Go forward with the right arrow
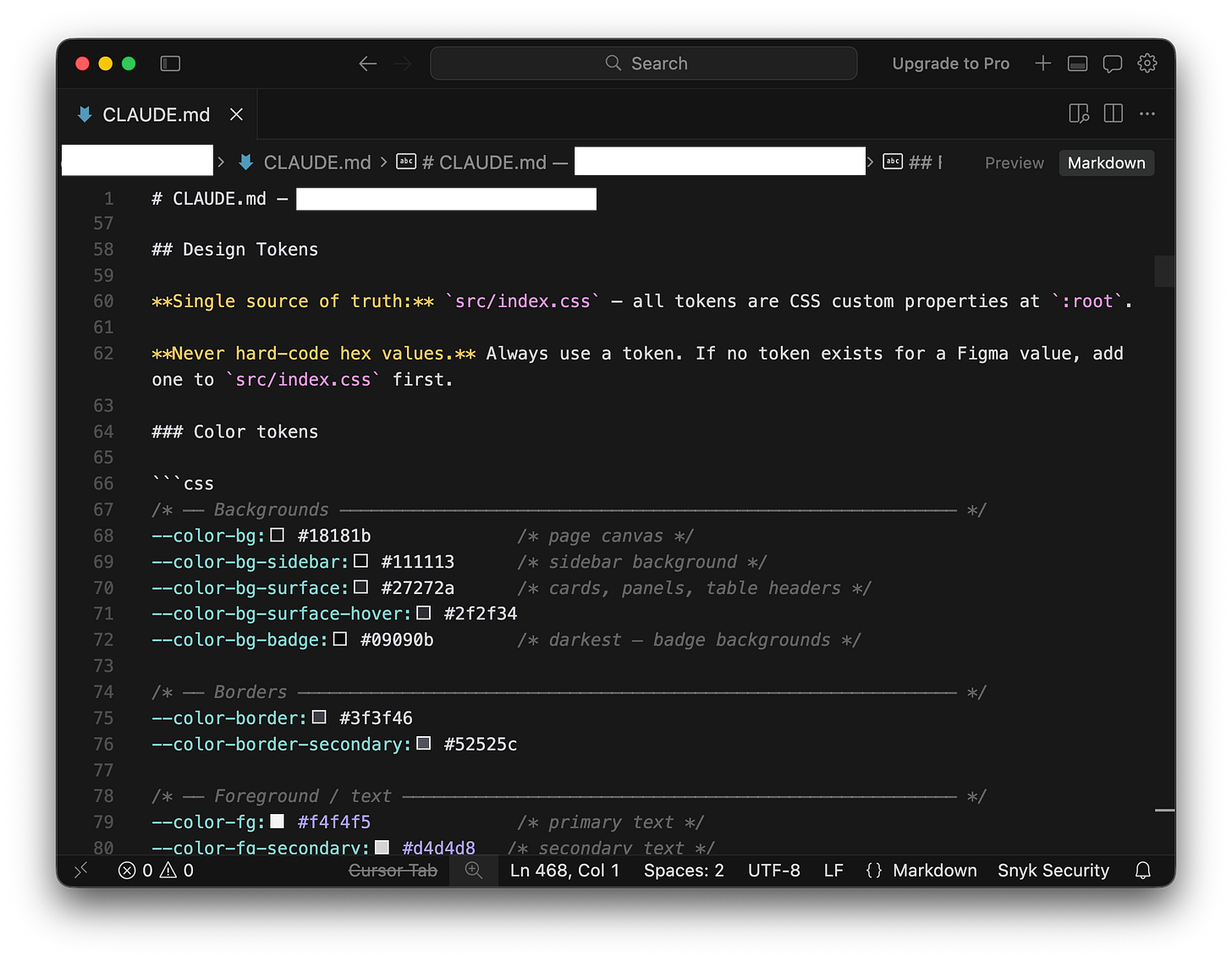 tap(404, 63)
